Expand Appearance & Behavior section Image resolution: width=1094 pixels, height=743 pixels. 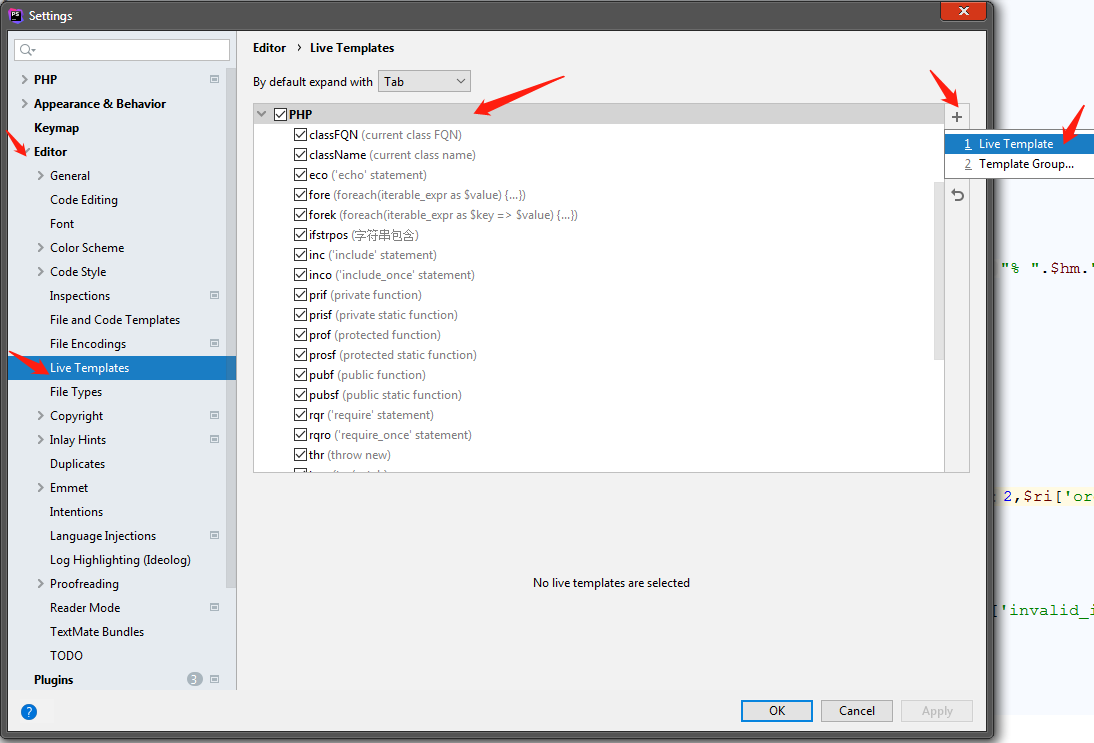[24, 103]
